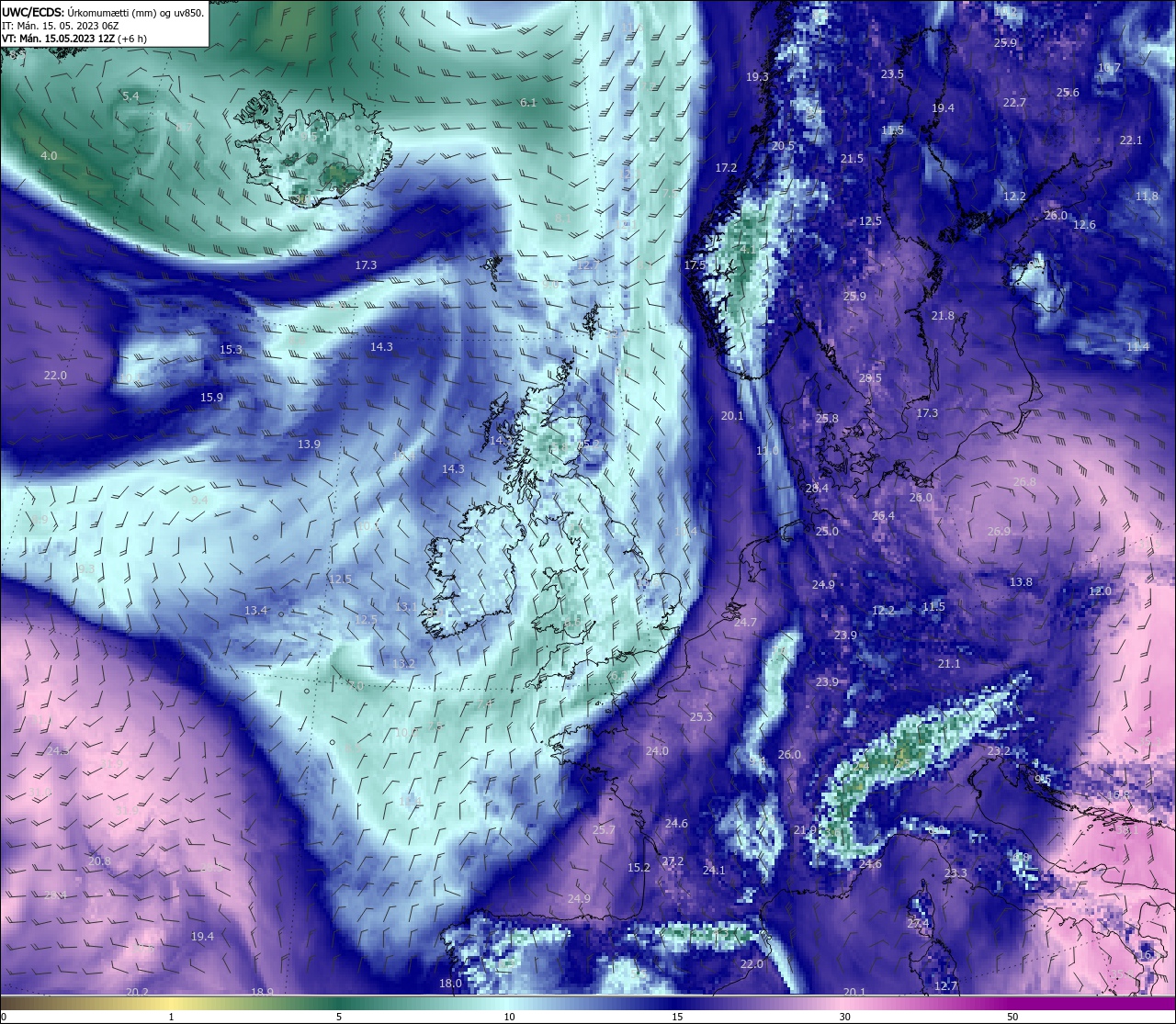Click the 20.2 map value

137,993
